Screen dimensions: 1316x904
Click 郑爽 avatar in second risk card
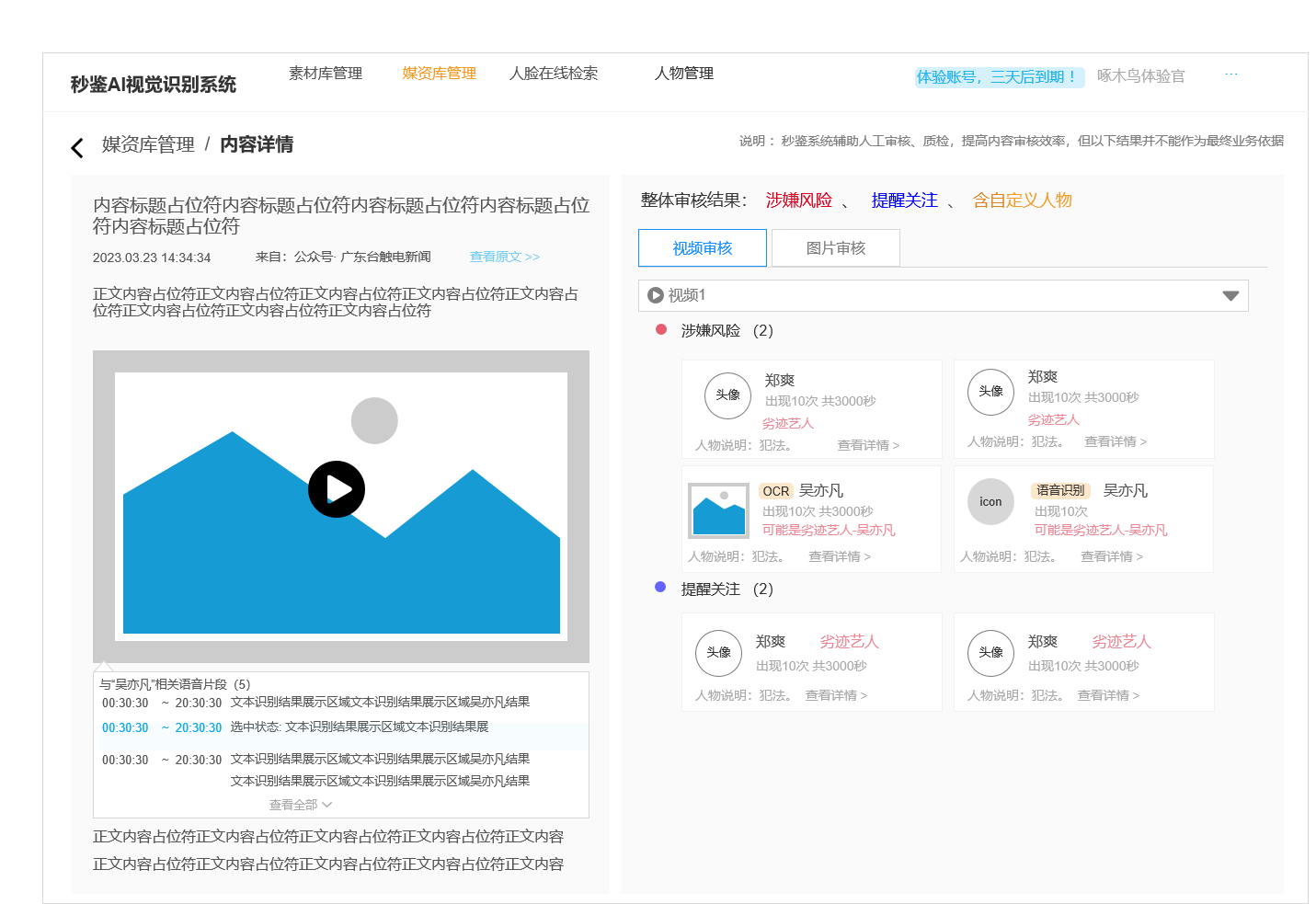990,391
